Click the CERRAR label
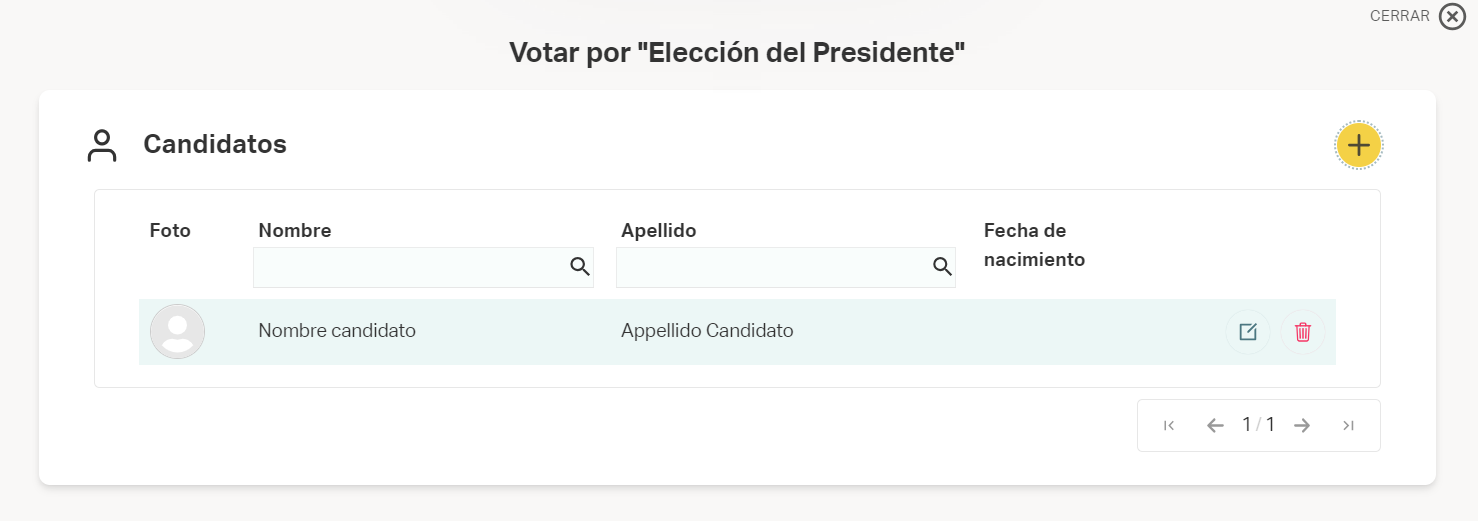The image size is (1478, 521). [x=1400, y=17]
